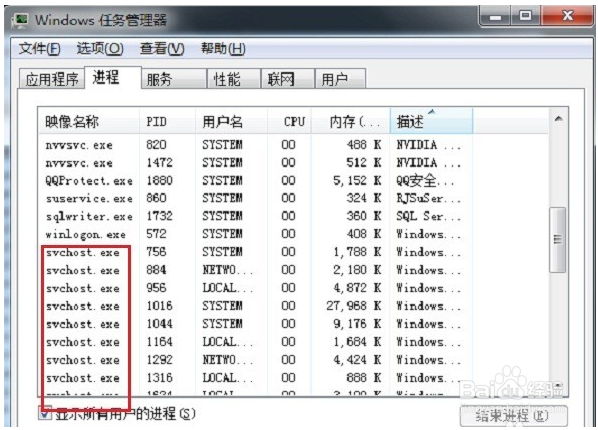Screen dimensions: 598x430
Task: Close the Task Manager window
Action: pos(567,16)
